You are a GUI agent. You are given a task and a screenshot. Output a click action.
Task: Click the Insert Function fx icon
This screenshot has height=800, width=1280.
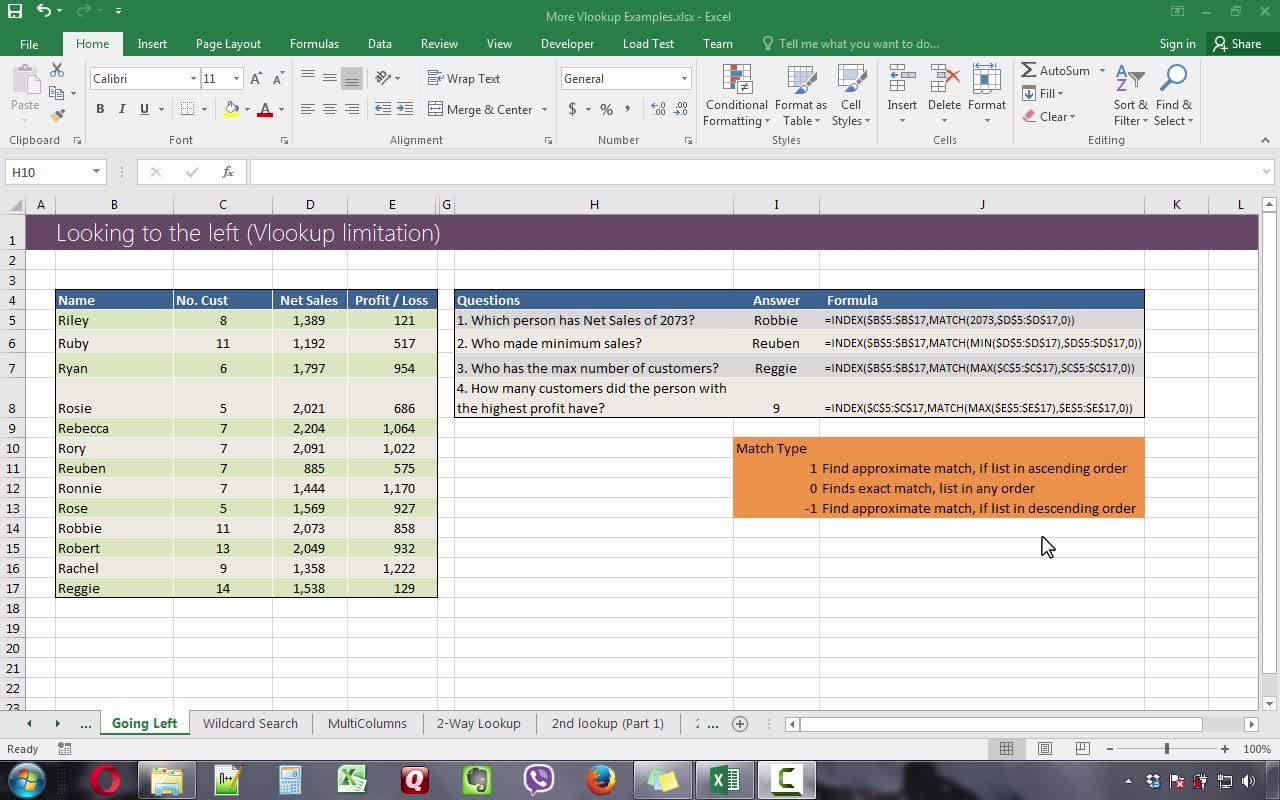228,172
